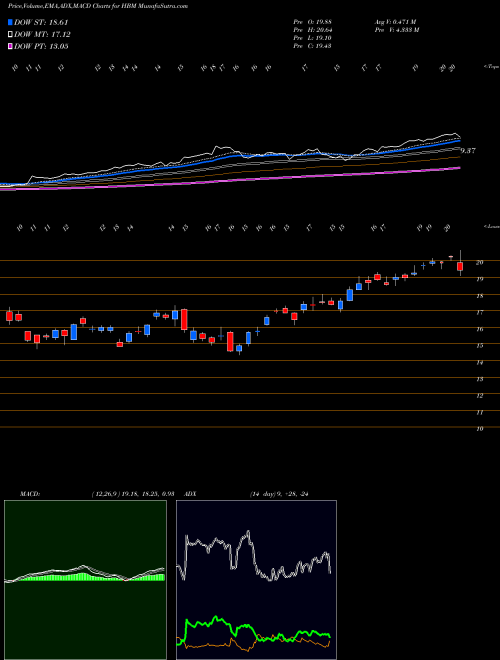Click the blue DOW ST legend swatch
500x660 pixels.
pos(11,22)
